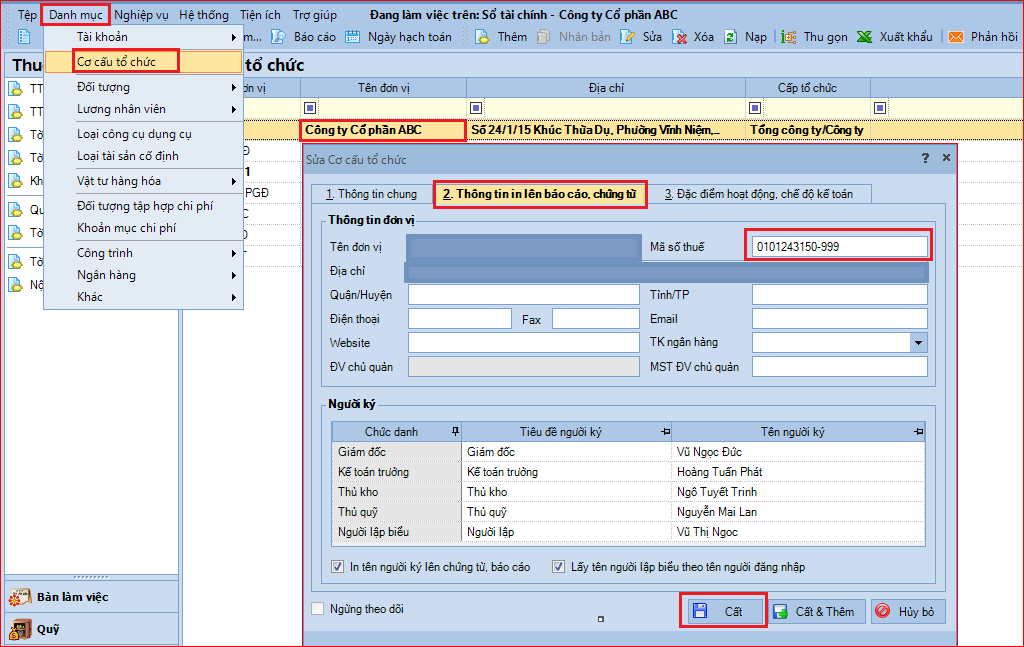Screen dimensions: 1024x647
Task: Switch to Đặc điểm hoạt động tab
Action: point(760,194)
